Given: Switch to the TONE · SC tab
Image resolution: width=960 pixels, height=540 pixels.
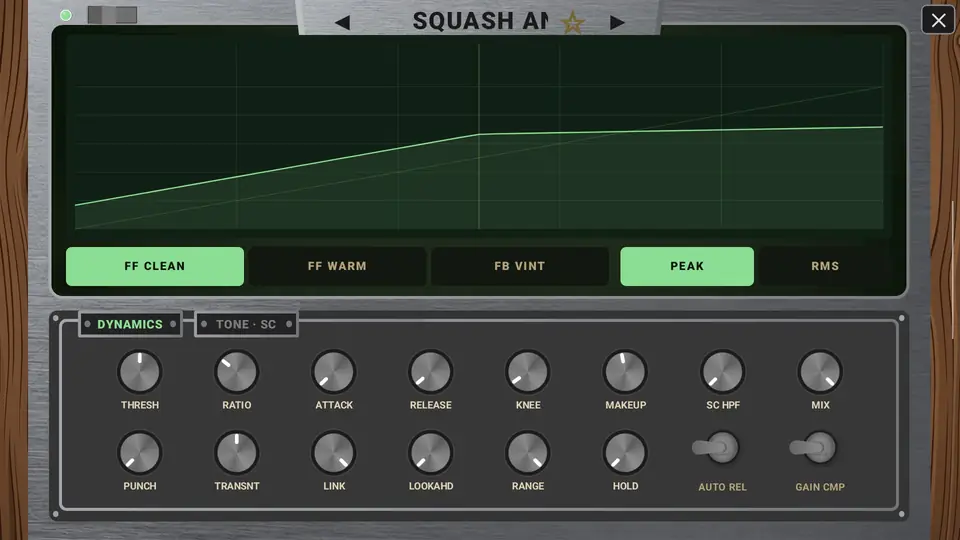Looking at the screenshot, I should (x=246, y=324).
